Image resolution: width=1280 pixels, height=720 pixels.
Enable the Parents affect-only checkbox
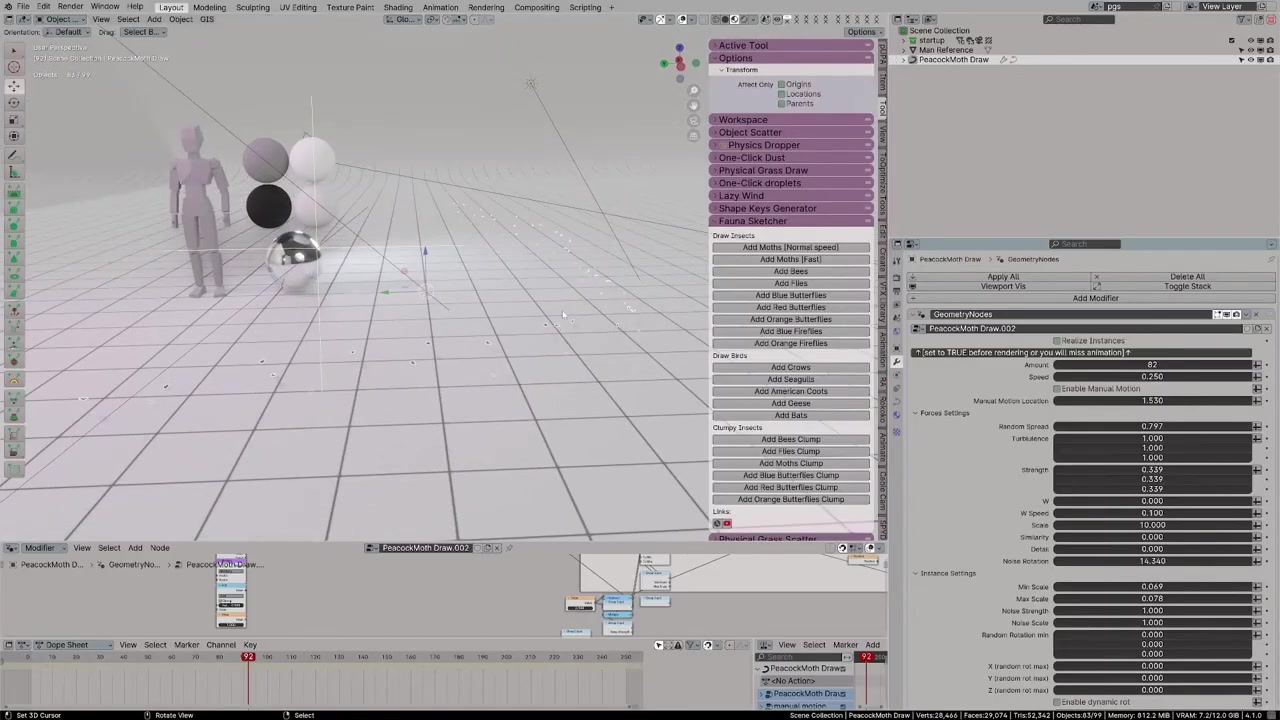782,104
